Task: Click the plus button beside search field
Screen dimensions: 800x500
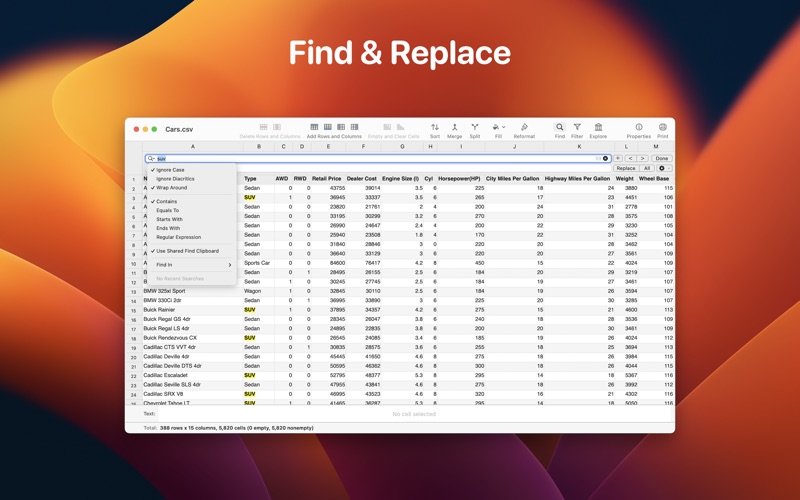Action: [x=618, y=158]
